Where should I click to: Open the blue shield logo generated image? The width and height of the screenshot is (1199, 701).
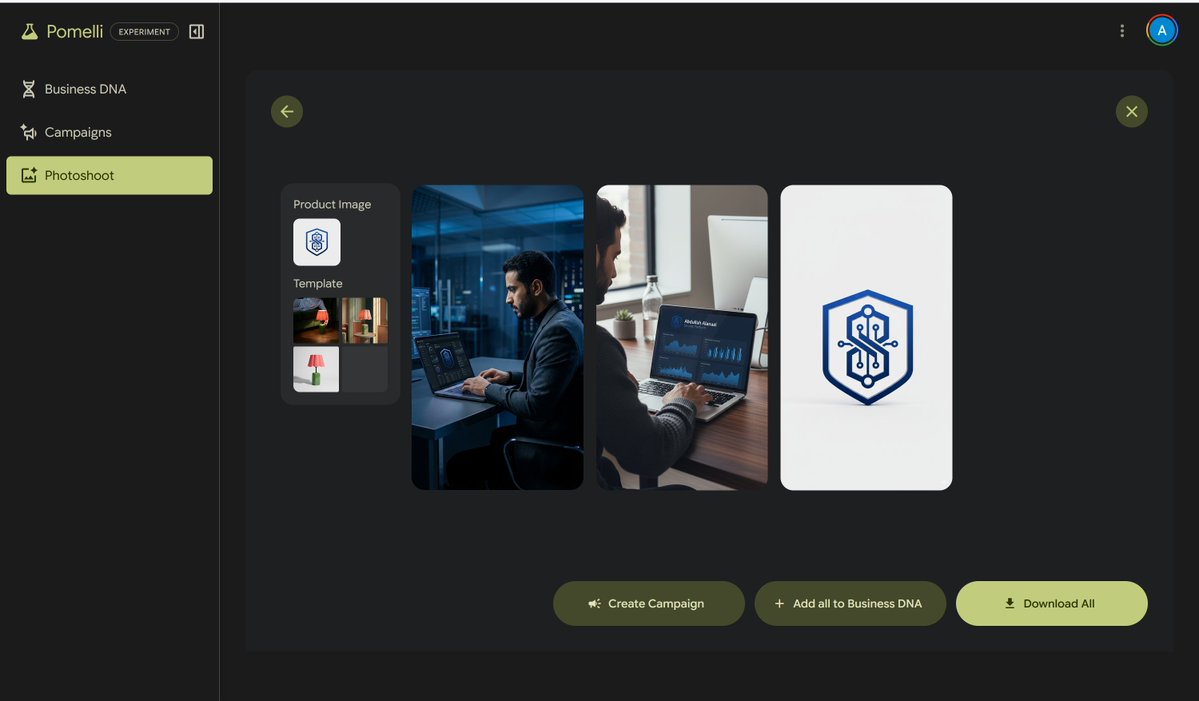point(866,337)
